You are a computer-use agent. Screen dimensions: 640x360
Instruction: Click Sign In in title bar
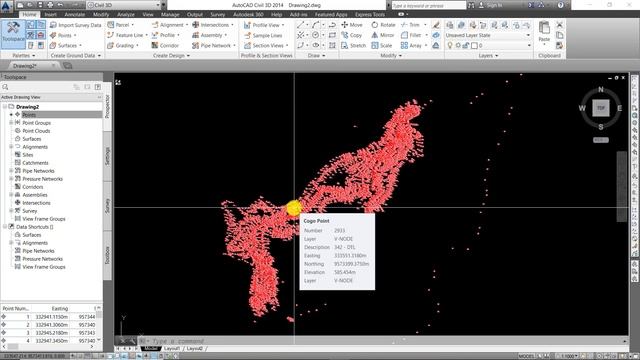(494, 5)
